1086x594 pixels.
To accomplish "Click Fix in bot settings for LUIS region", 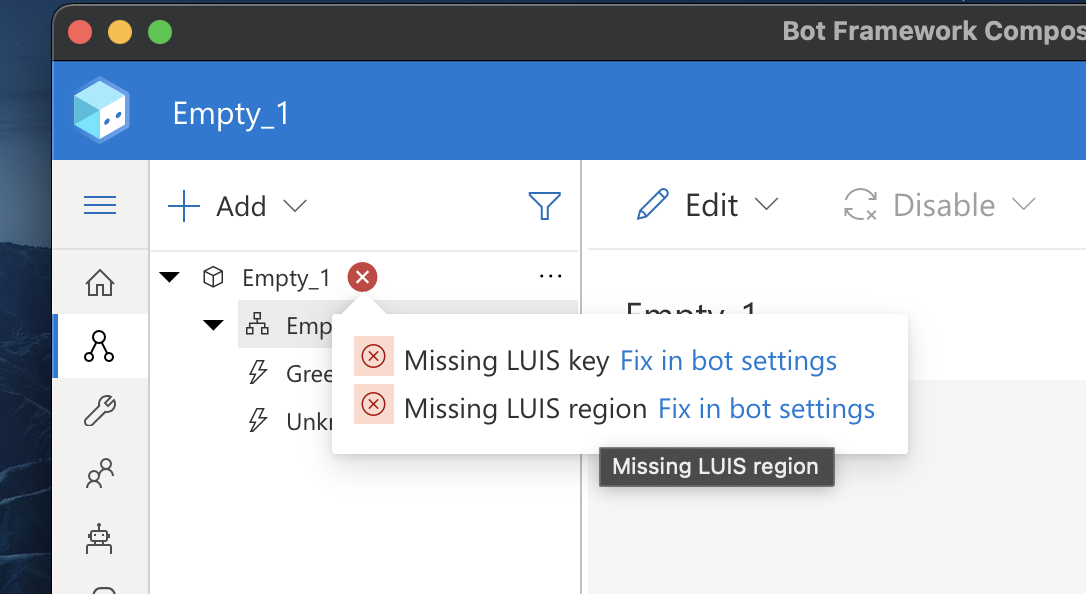I will point(765,408).
